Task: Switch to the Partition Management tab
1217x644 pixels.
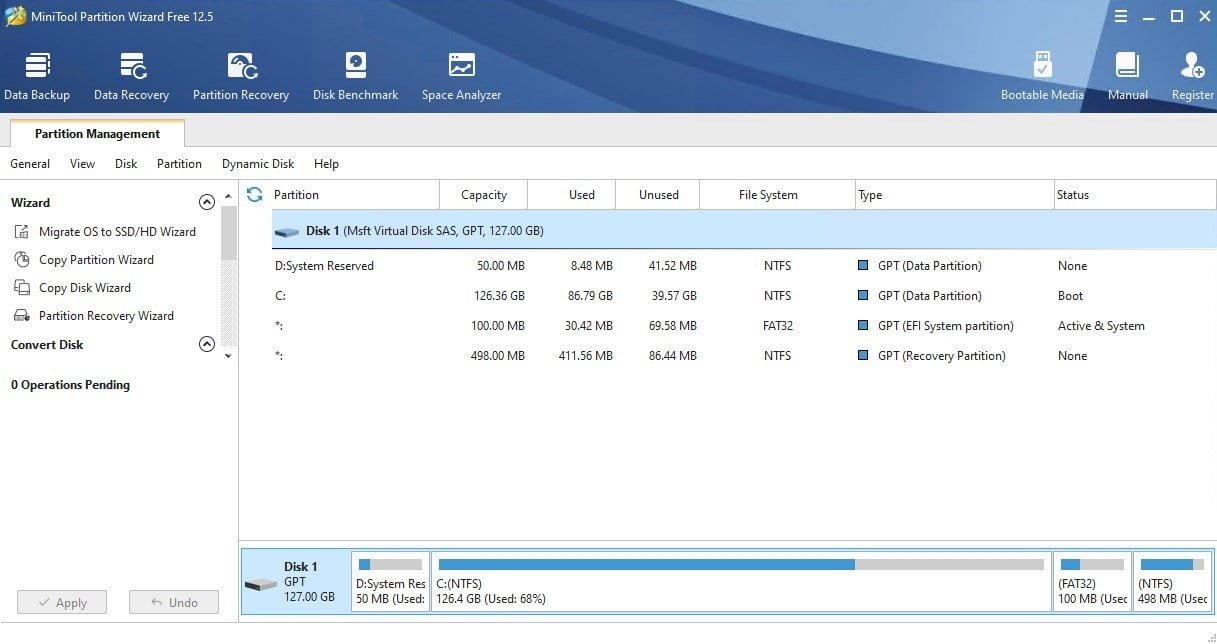Action: (x=96, y=133)
